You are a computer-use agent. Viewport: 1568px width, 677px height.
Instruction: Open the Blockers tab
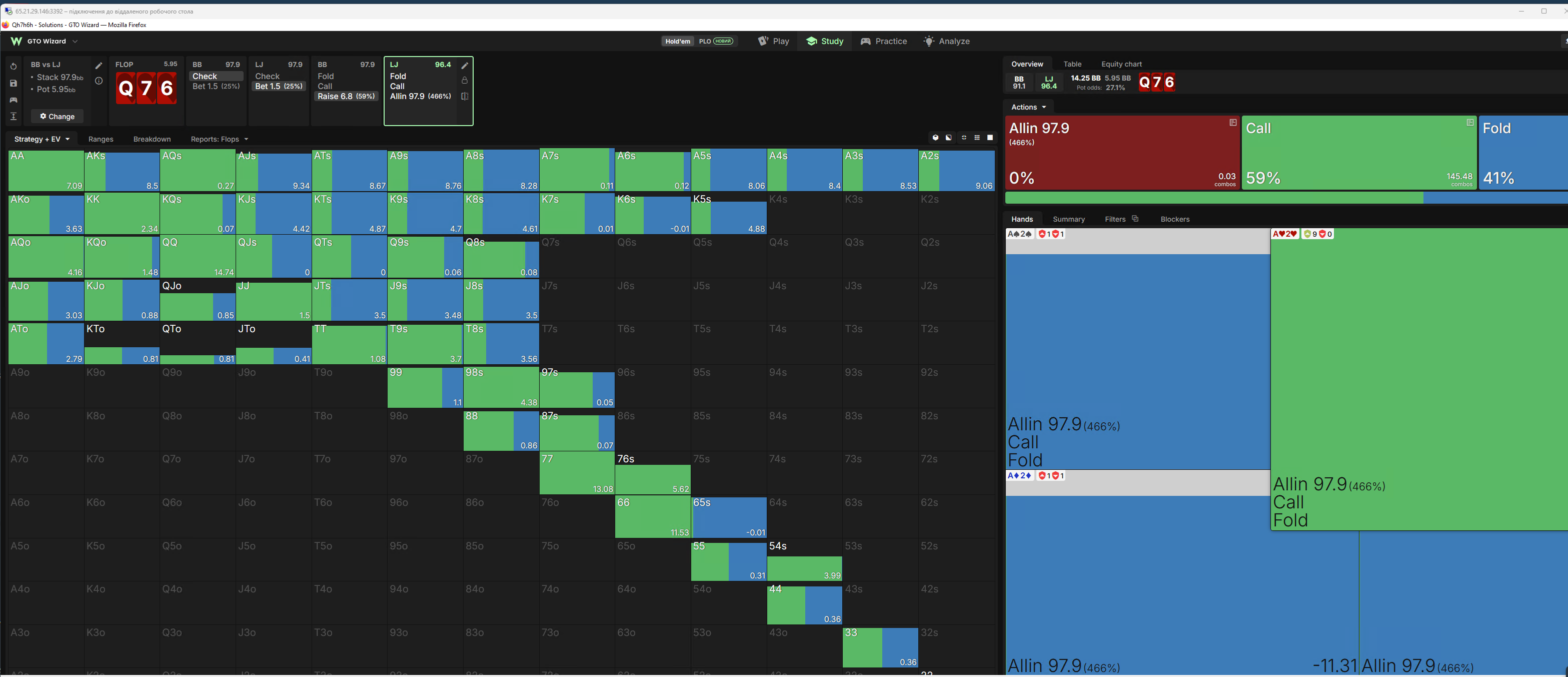tap(1175, 219)
